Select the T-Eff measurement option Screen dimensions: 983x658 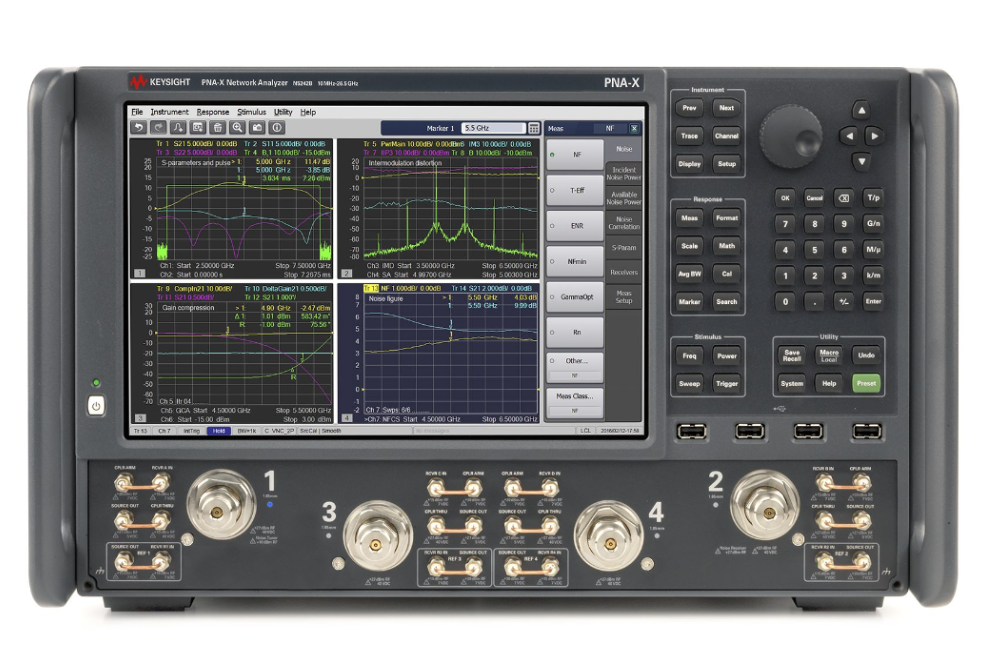coord(574,191)
